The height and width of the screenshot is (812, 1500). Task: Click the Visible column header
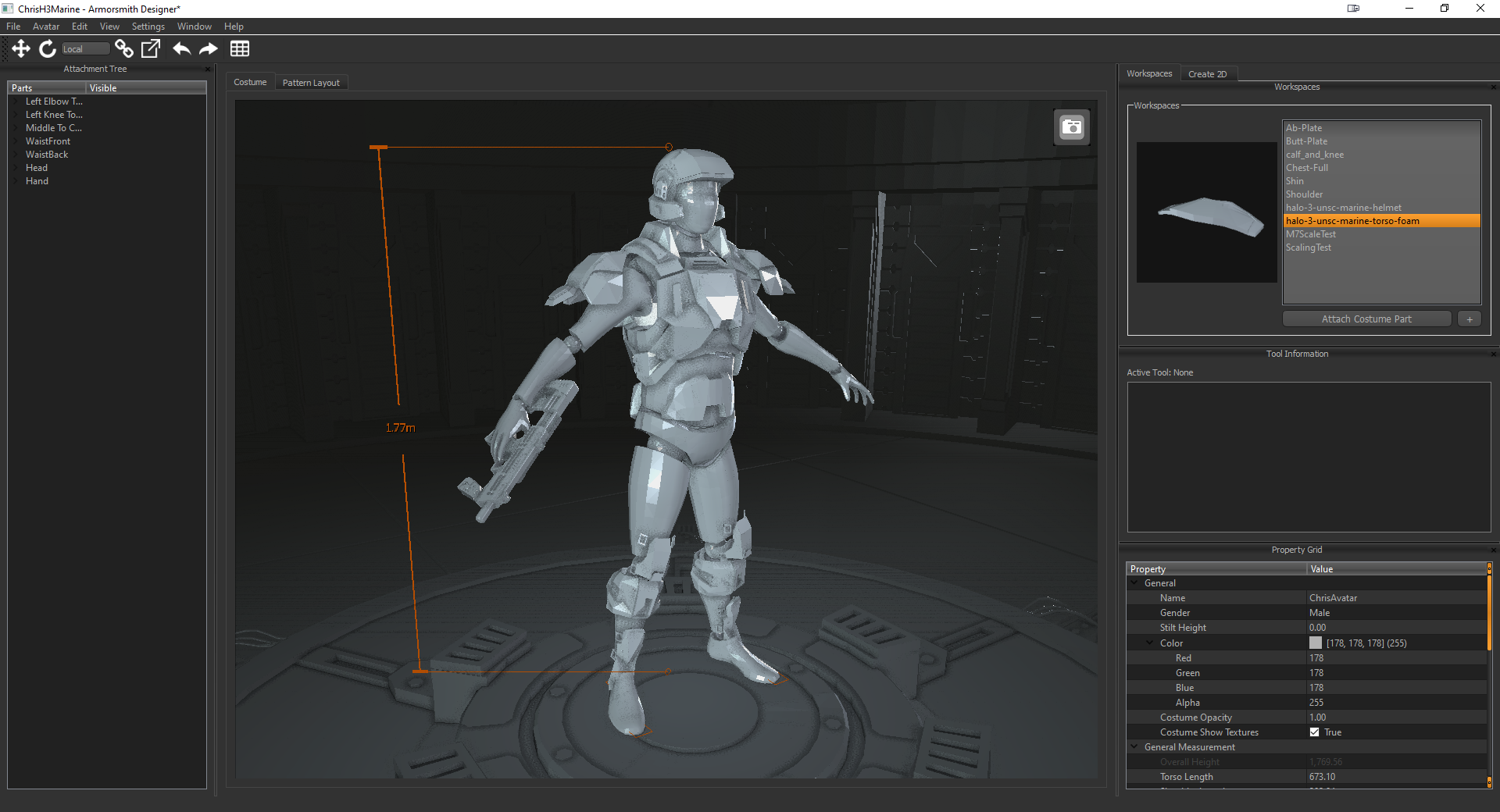tap(146, 88)
